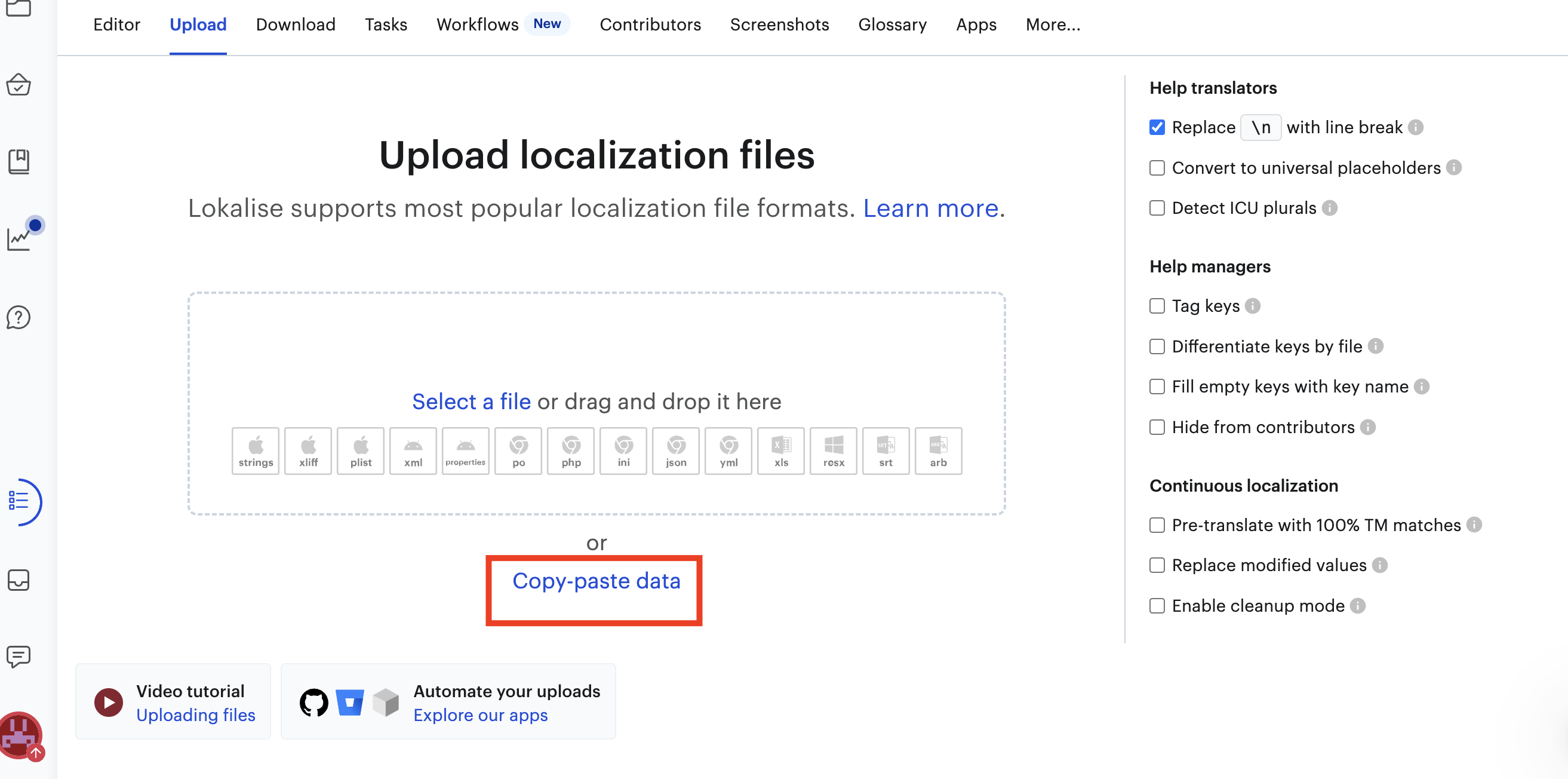Show info for Tag keys option
Image resolution: width=1568 pixels, height=779 pixels.
pos(1253,306)
